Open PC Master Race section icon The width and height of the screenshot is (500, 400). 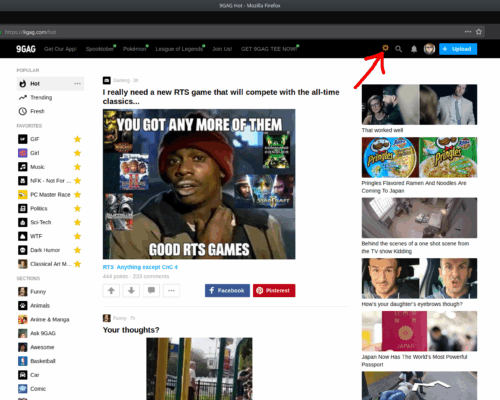pyautogui.click(x=22, y=195)
